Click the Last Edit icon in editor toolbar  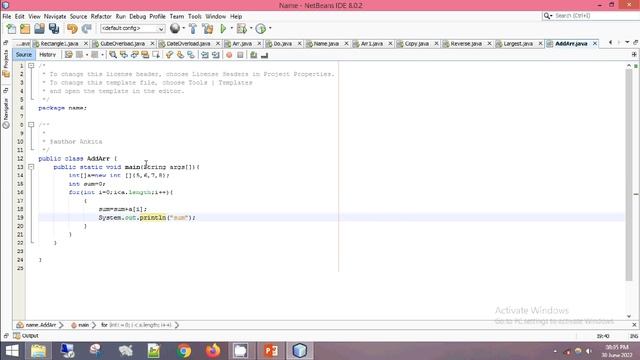tap(69, 55)
